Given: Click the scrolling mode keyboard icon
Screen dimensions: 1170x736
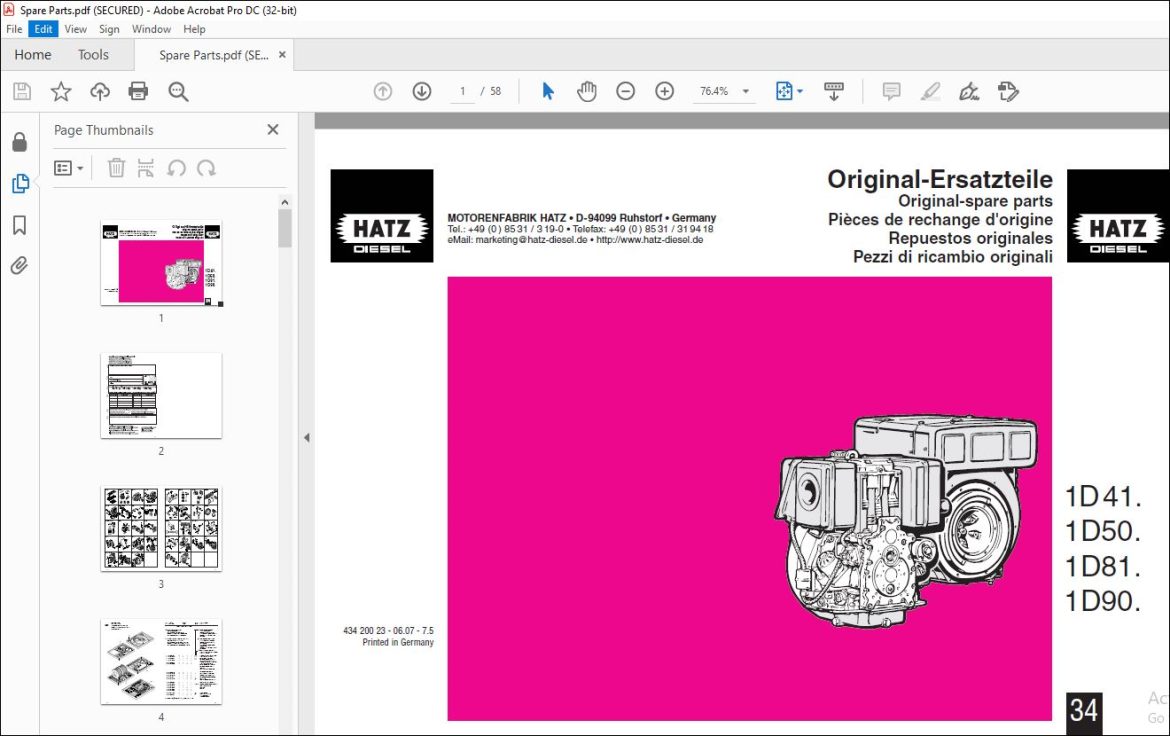Looking at the screenshot, I should (x=833, y=91).
